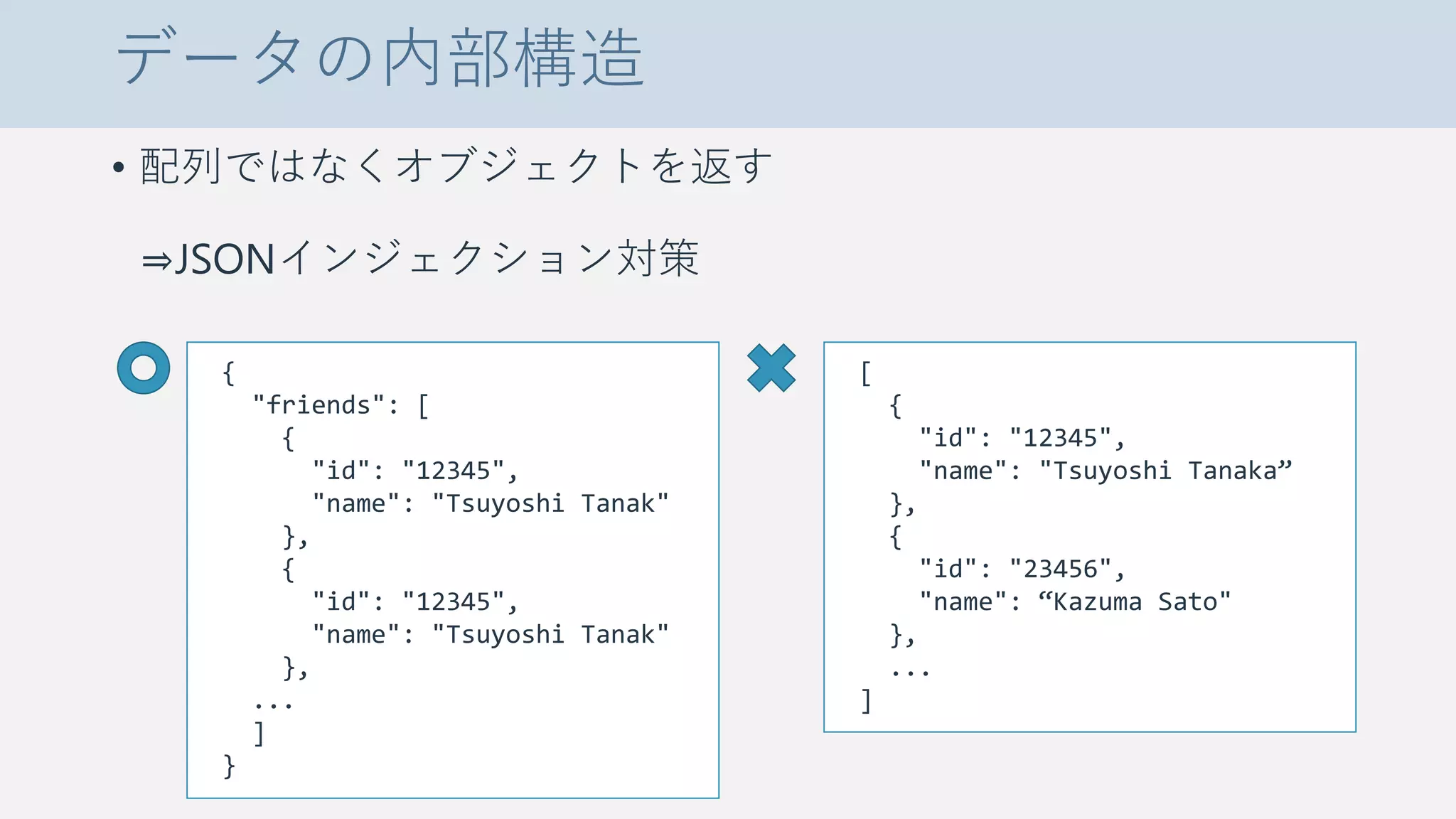This screenshot has width=1456, height=819.
Task: Click the opening [ in the right code box
Action: click(x=866, y=373)
